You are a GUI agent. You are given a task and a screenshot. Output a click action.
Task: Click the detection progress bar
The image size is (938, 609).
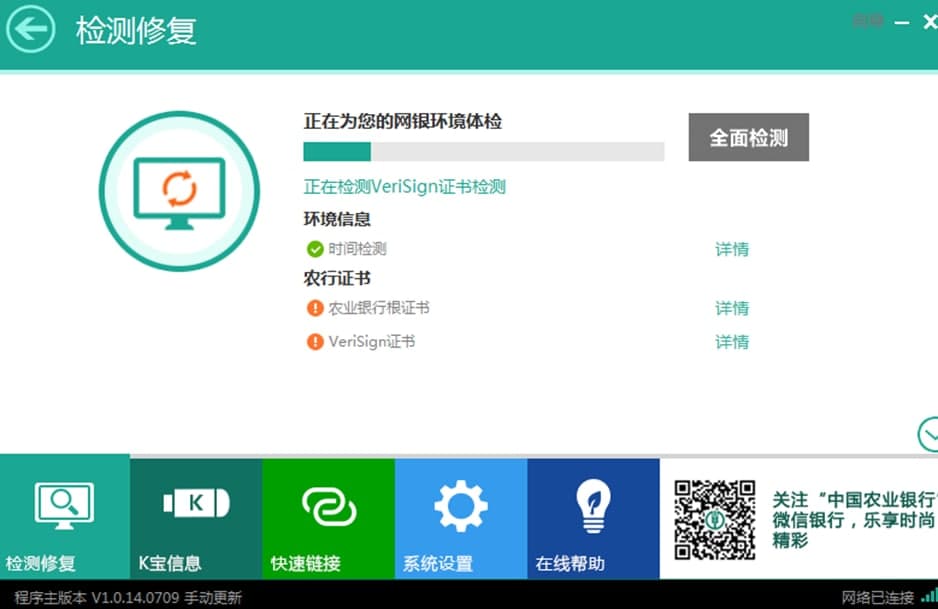(x=483, y=151)
